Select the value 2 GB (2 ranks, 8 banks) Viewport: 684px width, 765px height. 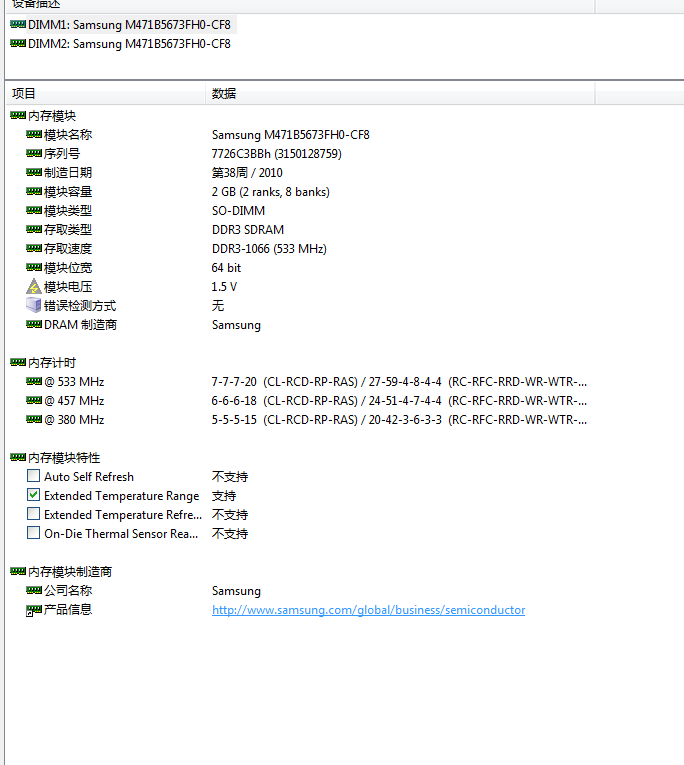pos(271,192)
